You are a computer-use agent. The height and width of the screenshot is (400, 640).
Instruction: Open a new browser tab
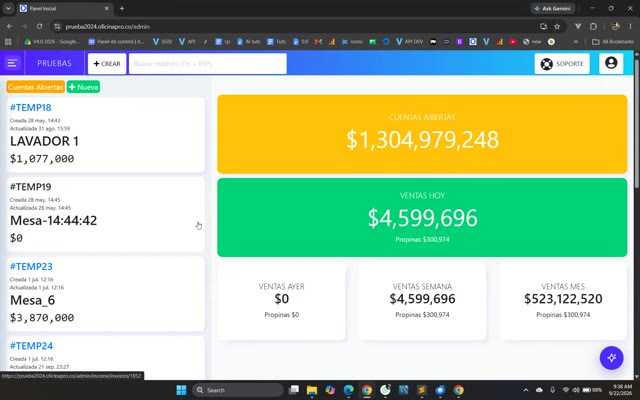pos(122,8)
